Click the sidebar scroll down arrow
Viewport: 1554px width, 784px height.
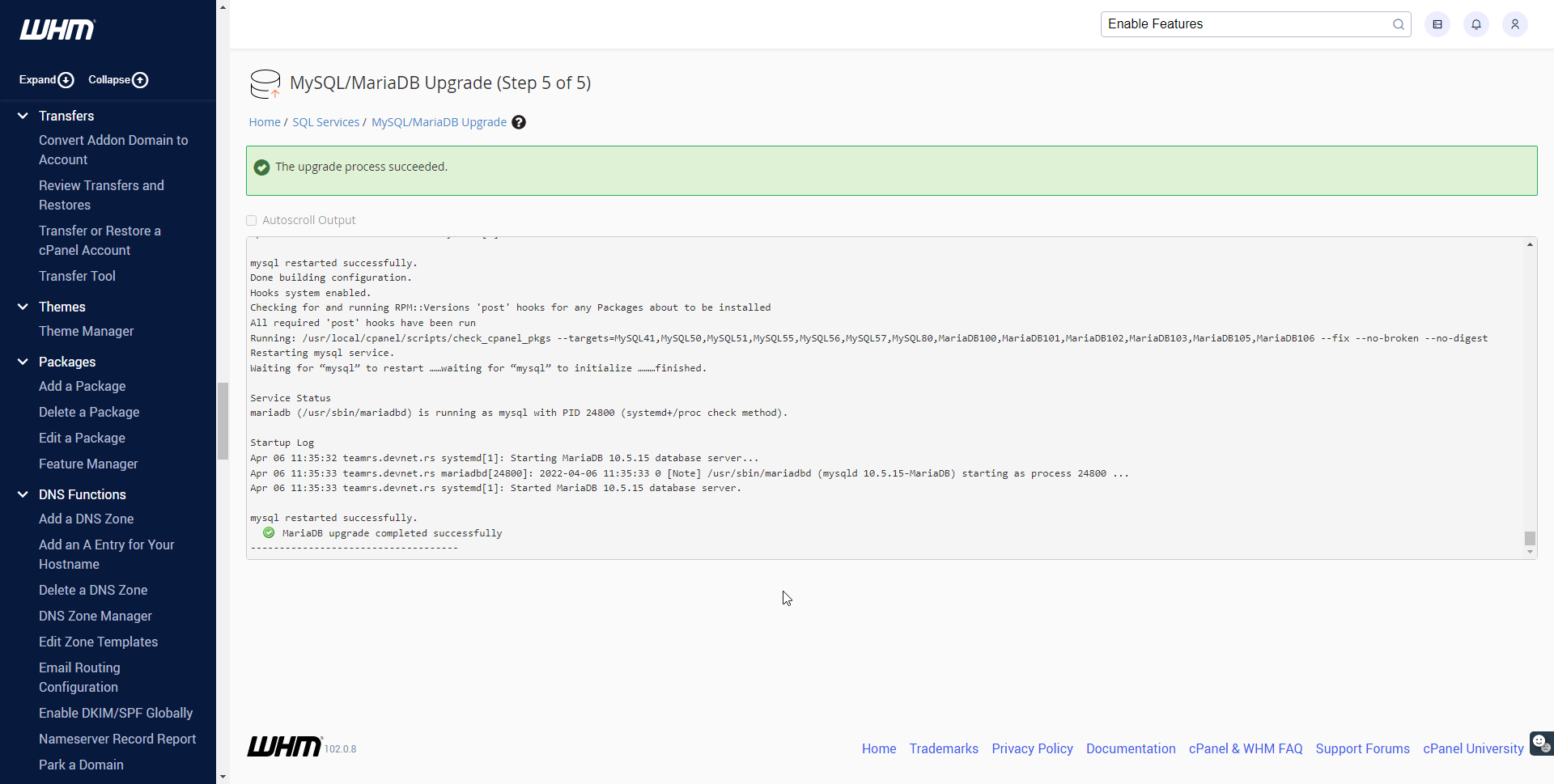pos(223,777)
